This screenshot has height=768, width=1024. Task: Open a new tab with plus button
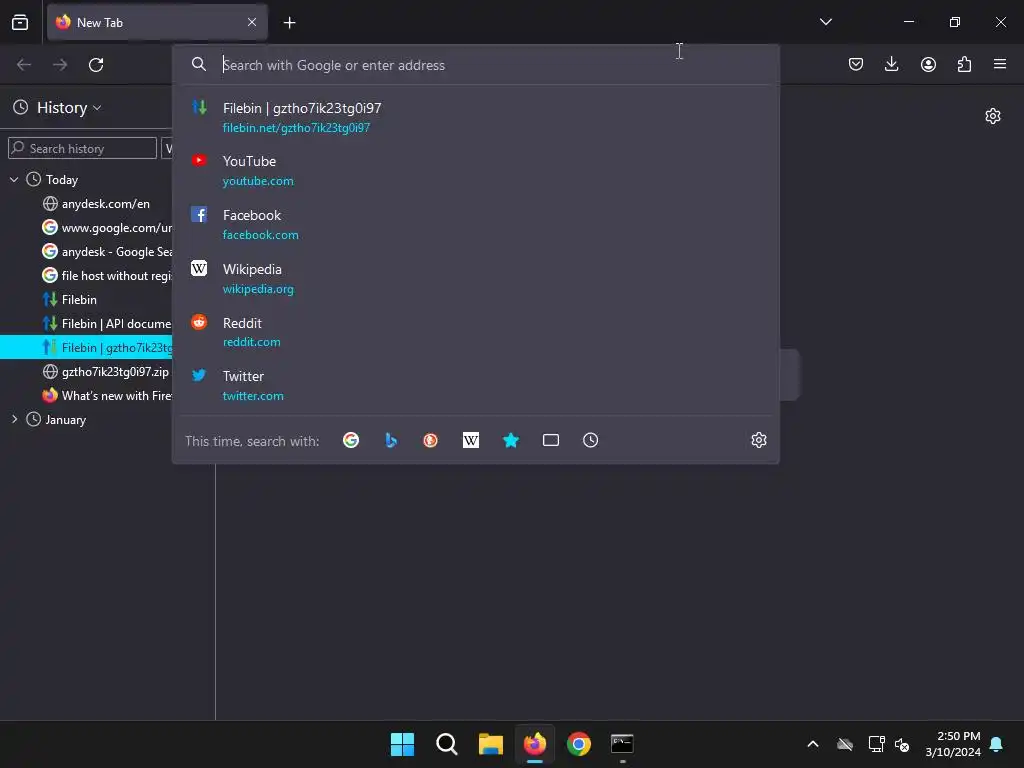pos(289,23)
